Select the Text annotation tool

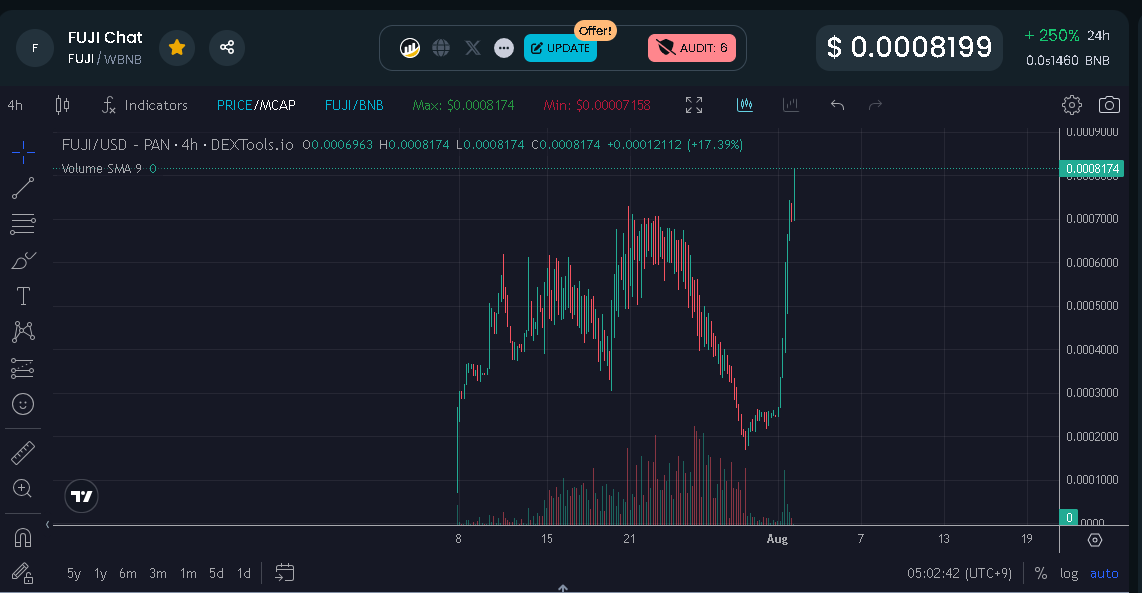pos(23,296)
